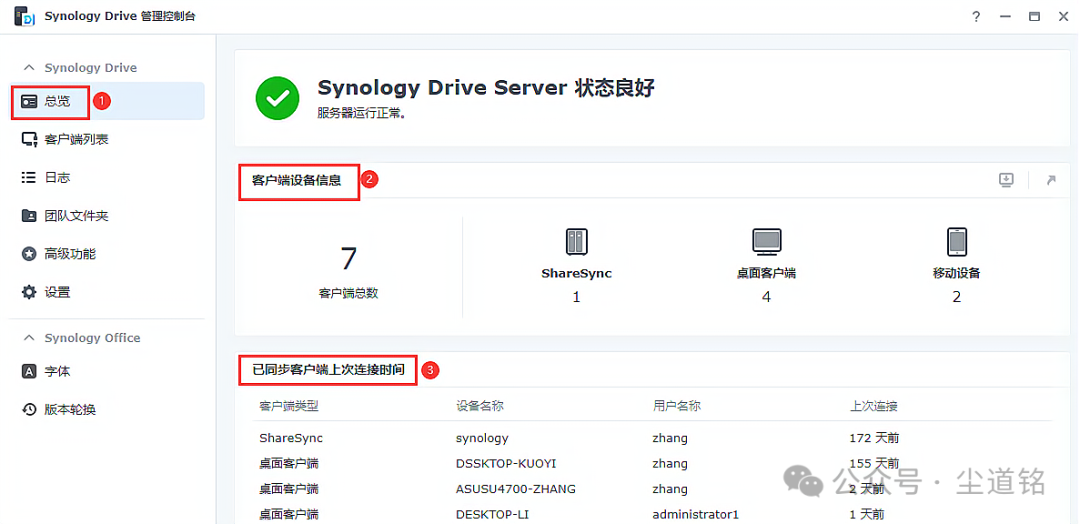The height and width of the screenshot is (524, 1080).
Task: Open 高级功能 star icon
Action: (x=29, y=254)
